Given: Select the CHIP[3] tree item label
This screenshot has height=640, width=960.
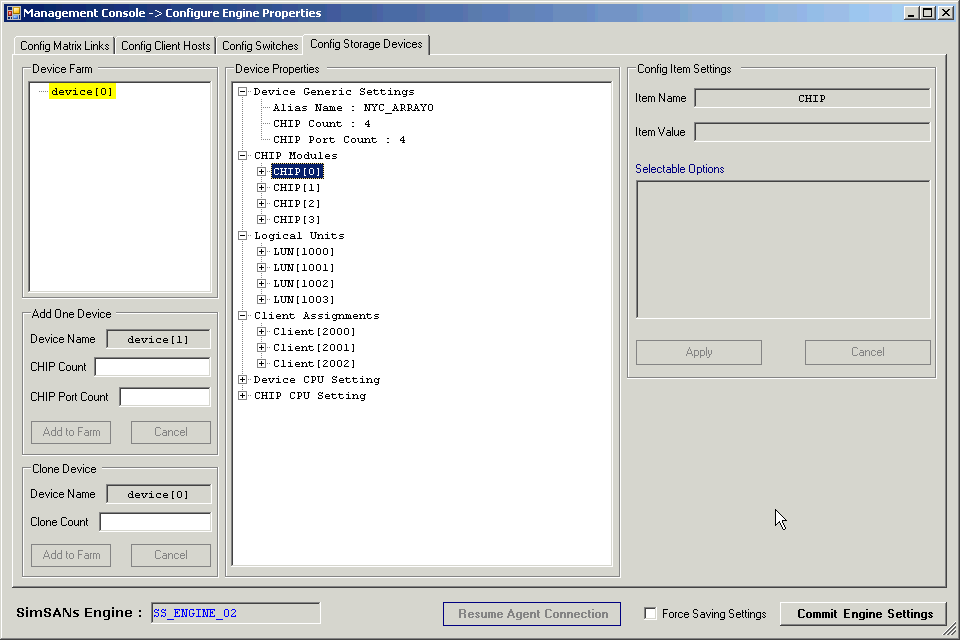Looking at the screenshot, I should (x=297, y=219).
